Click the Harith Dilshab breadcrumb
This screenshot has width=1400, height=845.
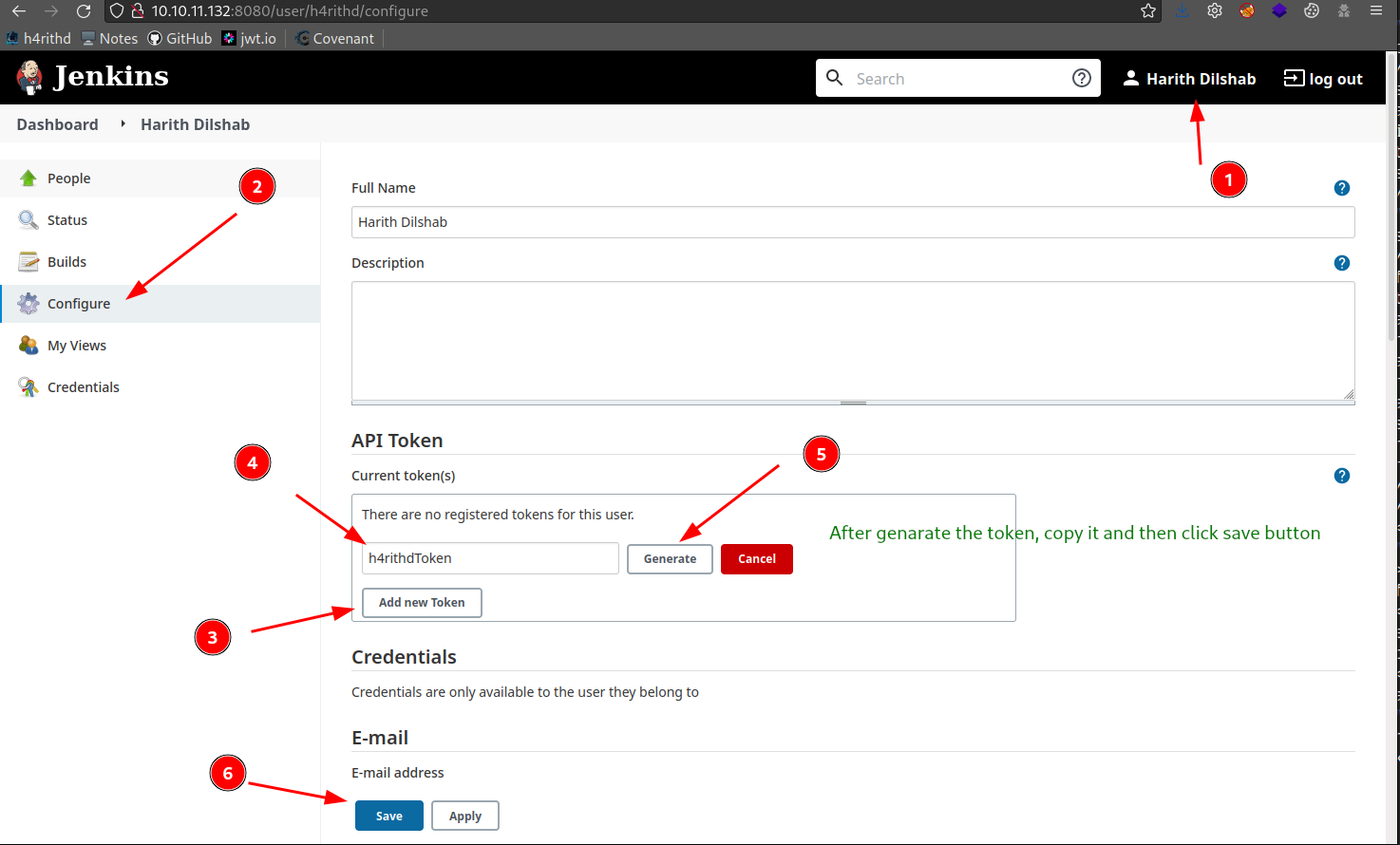(196, 124)
